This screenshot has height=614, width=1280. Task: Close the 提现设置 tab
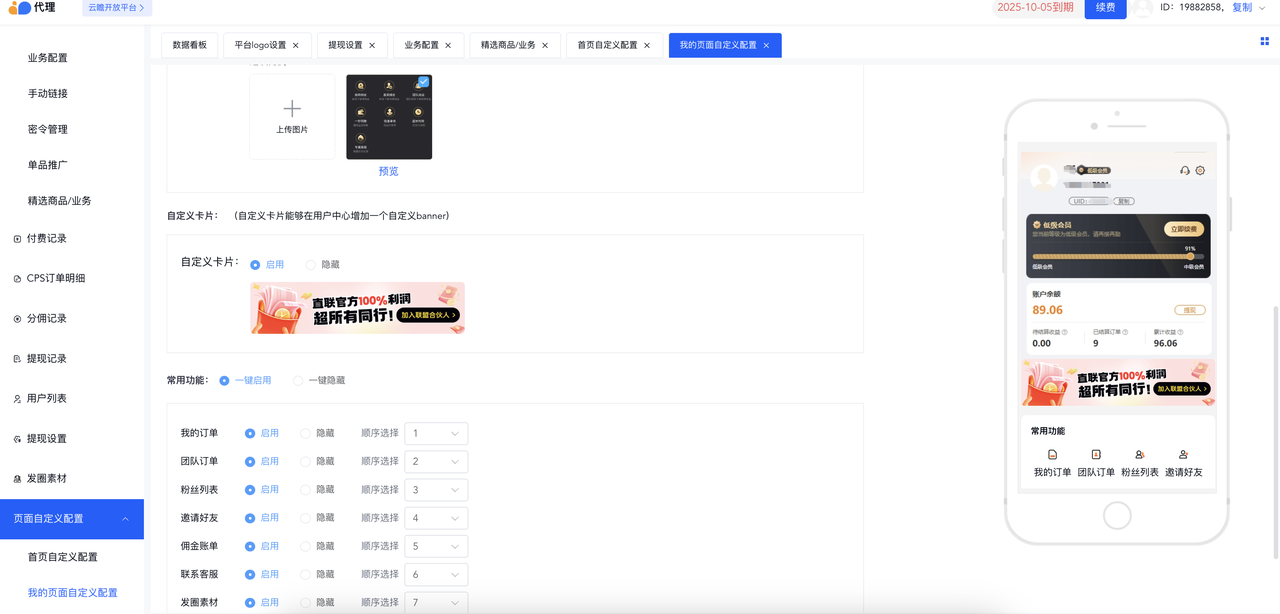tap(372, 45)
